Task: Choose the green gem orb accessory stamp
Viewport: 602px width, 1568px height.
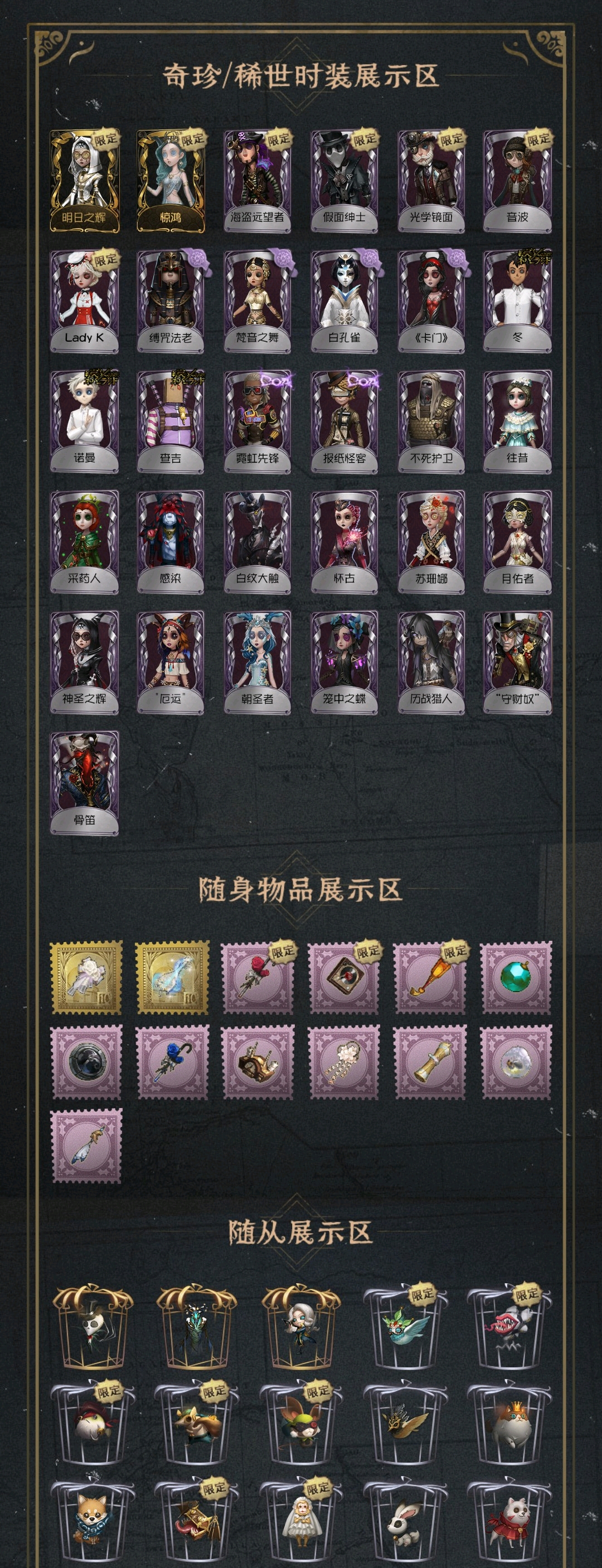Action: 517,978
